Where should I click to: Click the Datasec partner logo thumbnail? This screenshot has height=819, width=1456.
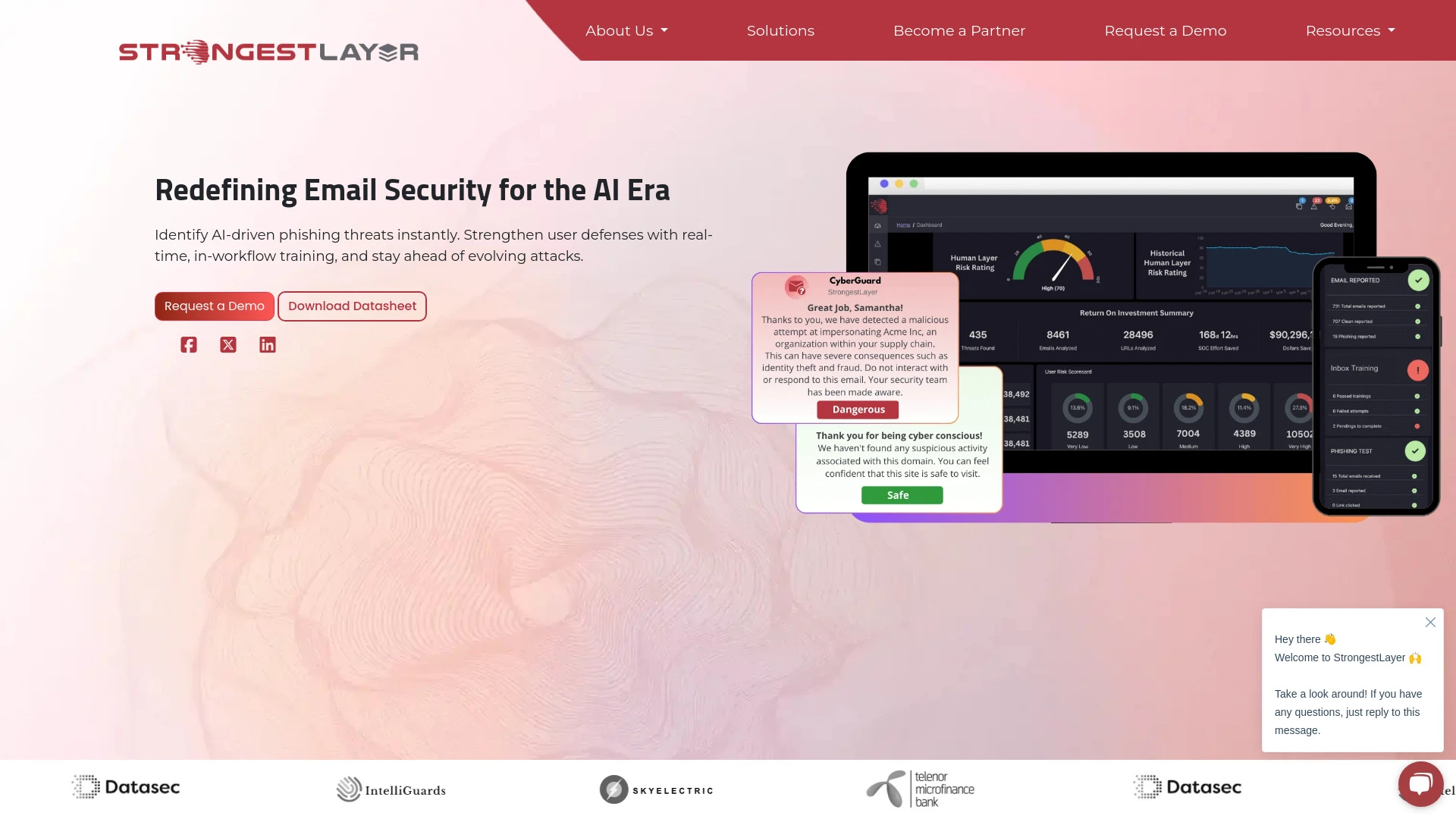125,789
